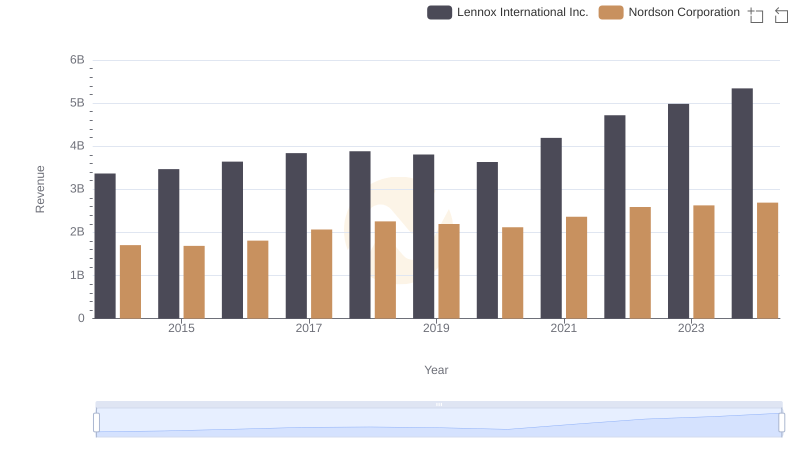Click the 2017 x-axis label
800x461 pixels.
pyautogui.click(x=309, y=328)
